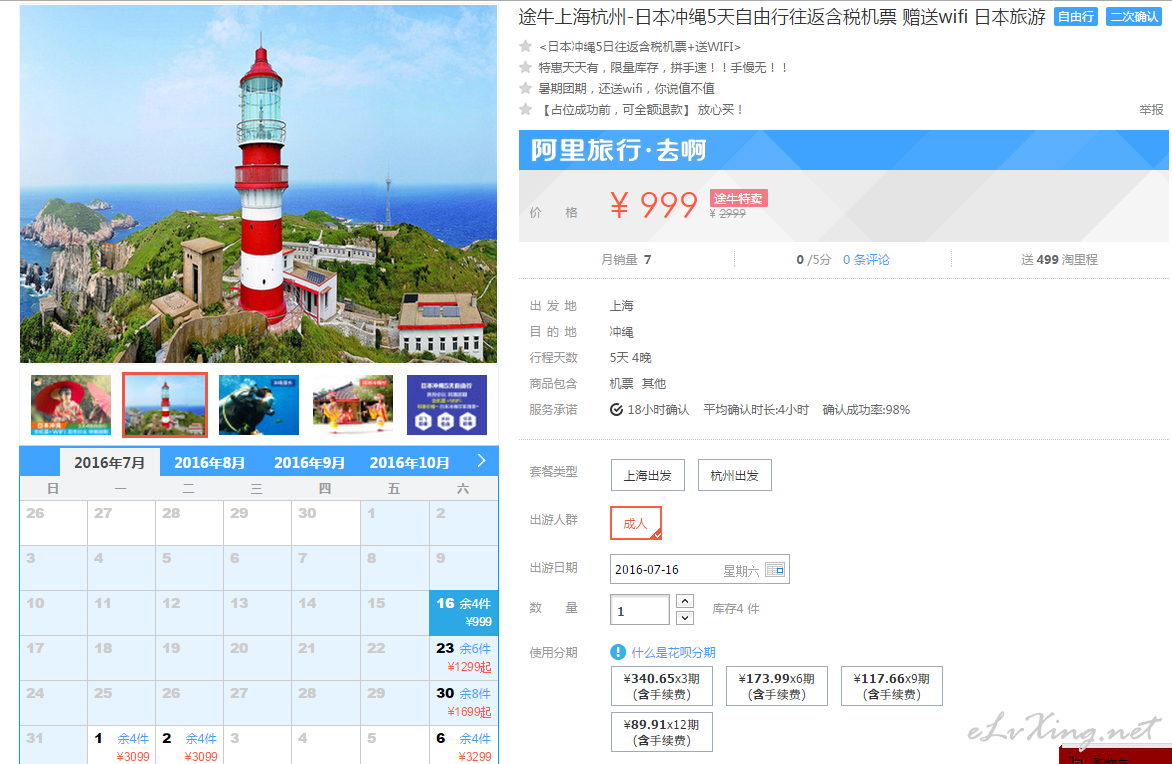This screenshot has height=764, width=1172.
Task: Select the scuba diver thumbnail
Action: pyautogui.click(x=259, y=404)
